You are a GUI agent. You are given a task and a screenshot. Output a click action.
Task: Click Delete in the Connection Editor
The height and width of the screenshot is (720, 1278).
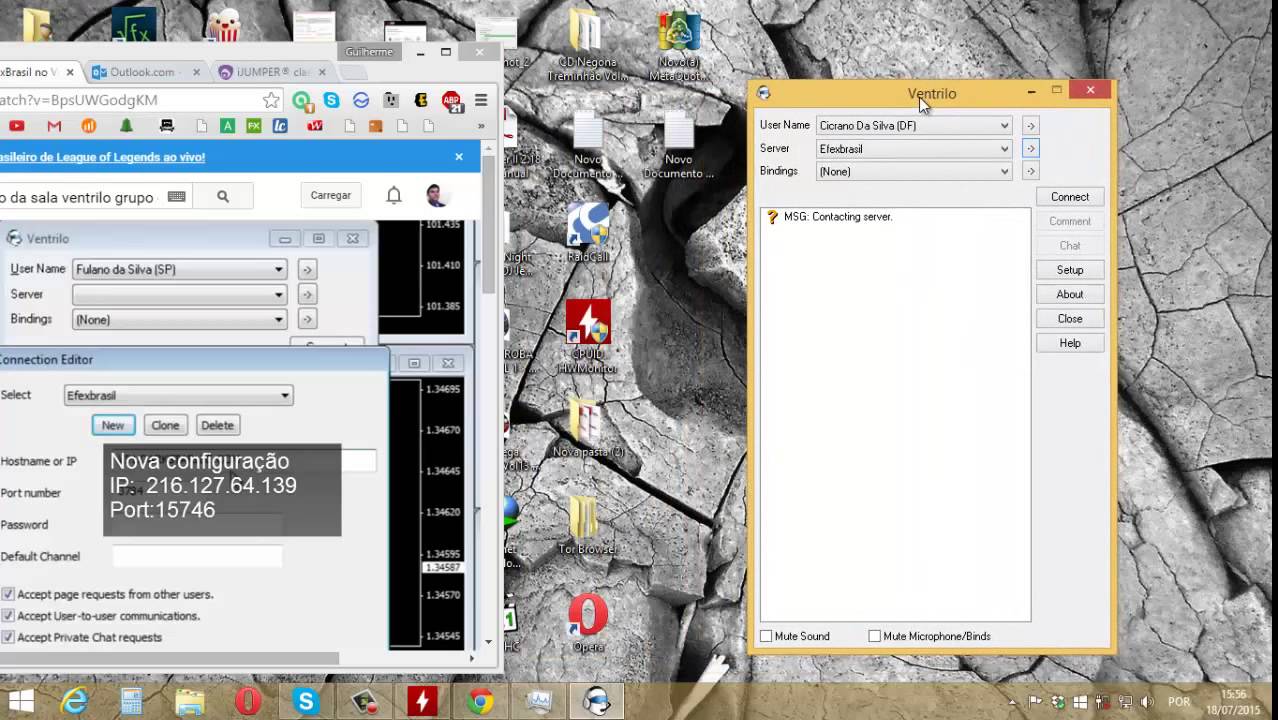click(x=217, y=425)
